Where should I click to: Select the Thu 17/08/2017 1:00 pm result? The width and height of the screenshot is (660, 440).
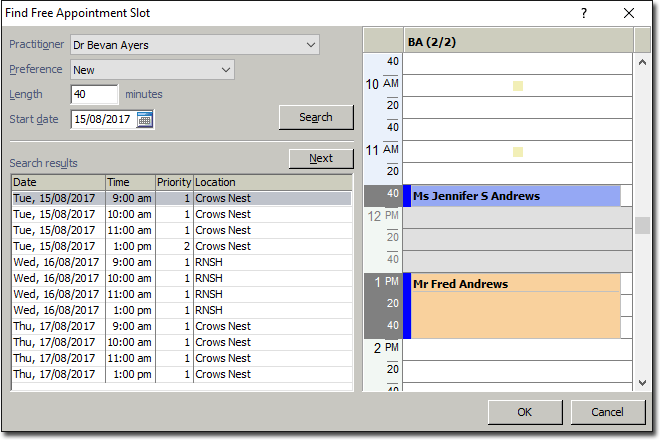click(182, 374)
